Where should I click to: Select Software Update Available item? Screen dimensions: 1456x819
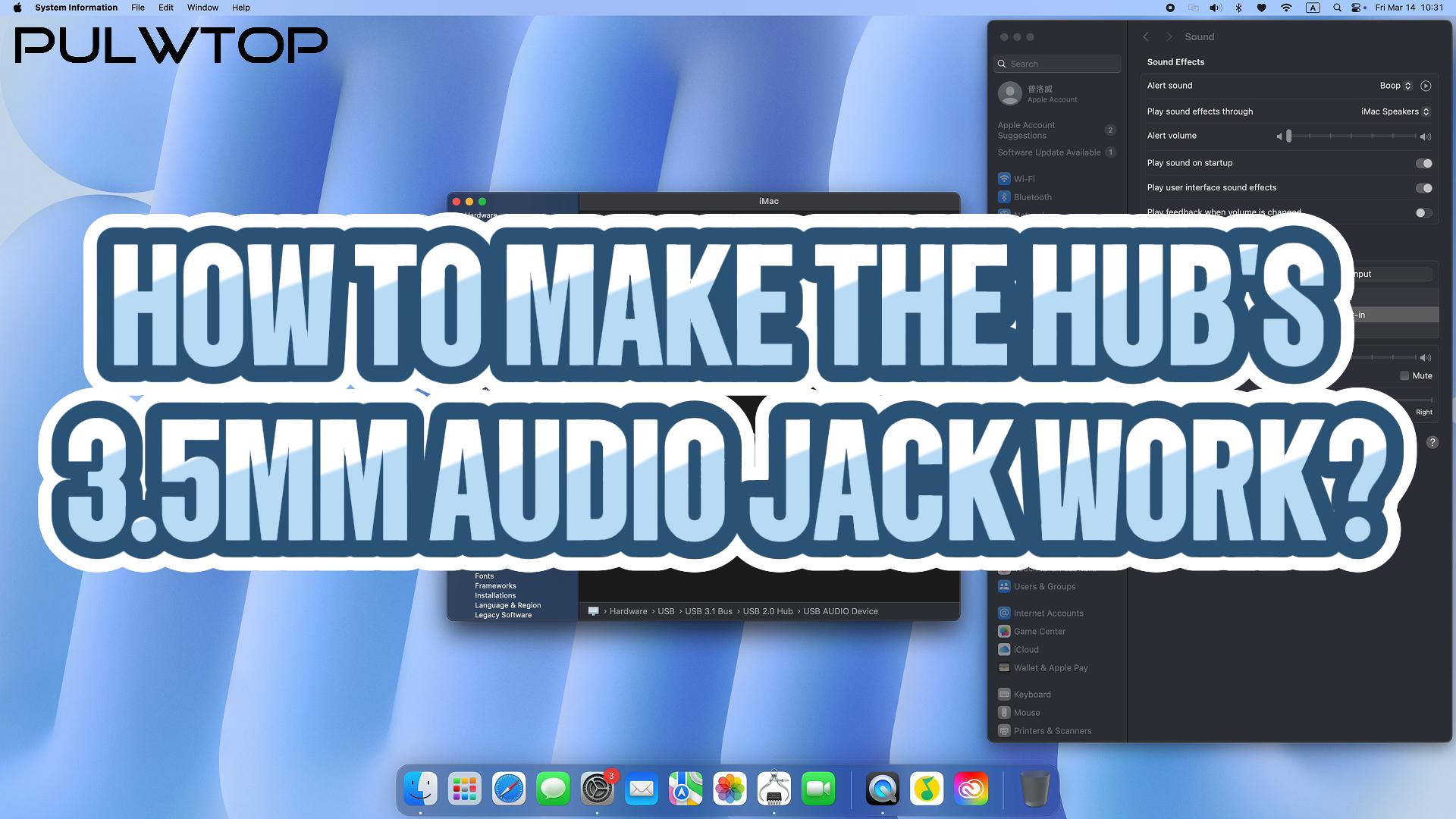1056,152
